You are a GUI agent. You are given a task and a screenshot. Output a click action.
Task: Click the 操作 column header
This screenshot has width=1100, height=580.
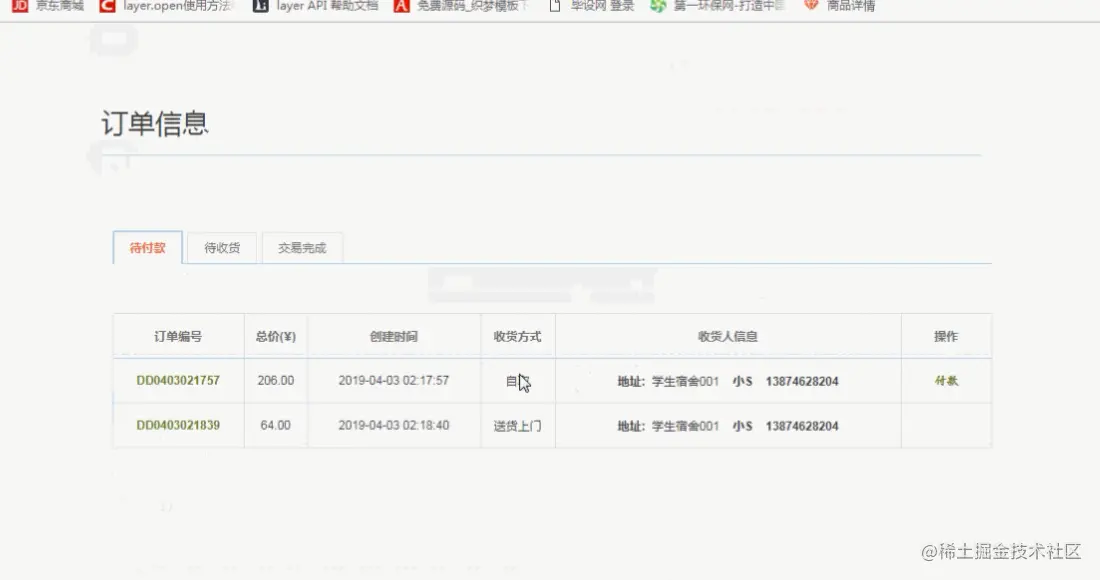click(x=946, y=337)
